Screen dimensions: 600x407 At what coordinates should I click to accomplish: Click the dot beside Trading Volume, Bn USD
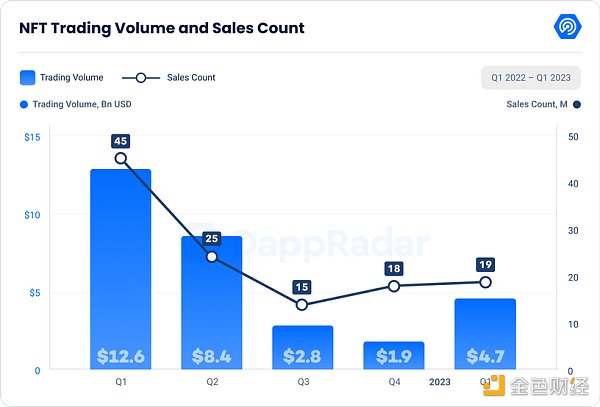pyautogui.click(x=23, y=104)
